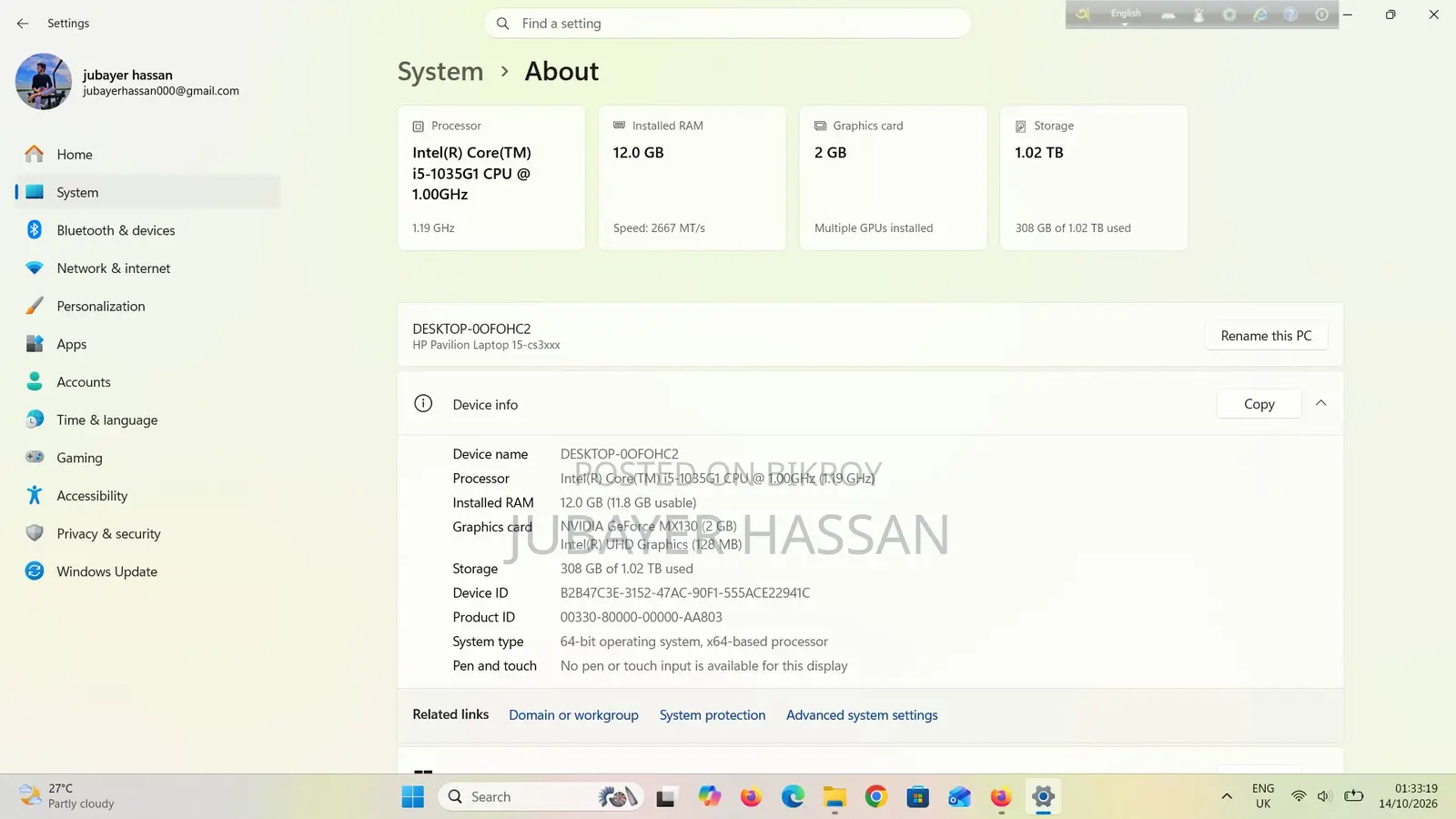Go back with the Settings back arrow
Viewport: 1456px width, 819px height.
(x=23, y=24)
